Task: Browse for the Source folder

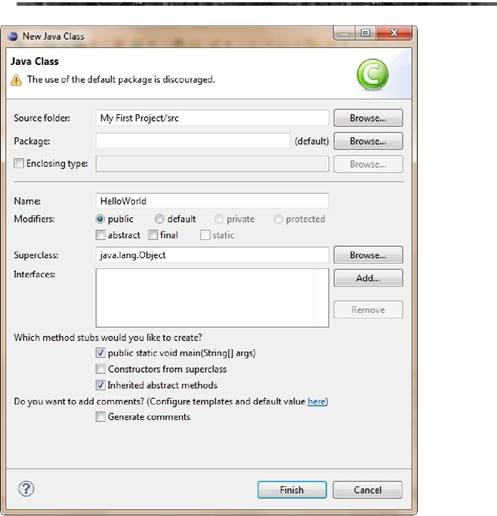Action: coord(368,118)
